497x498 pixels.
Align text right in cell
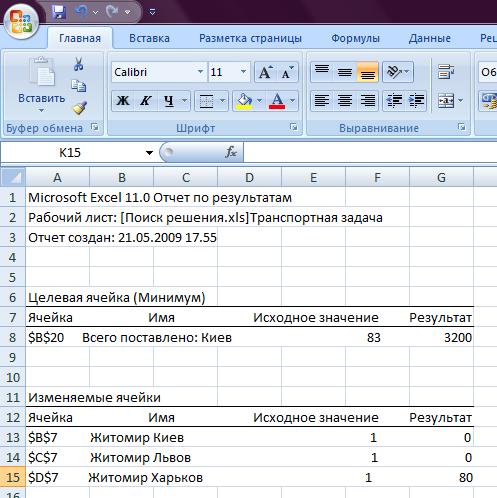coord(368,100)
